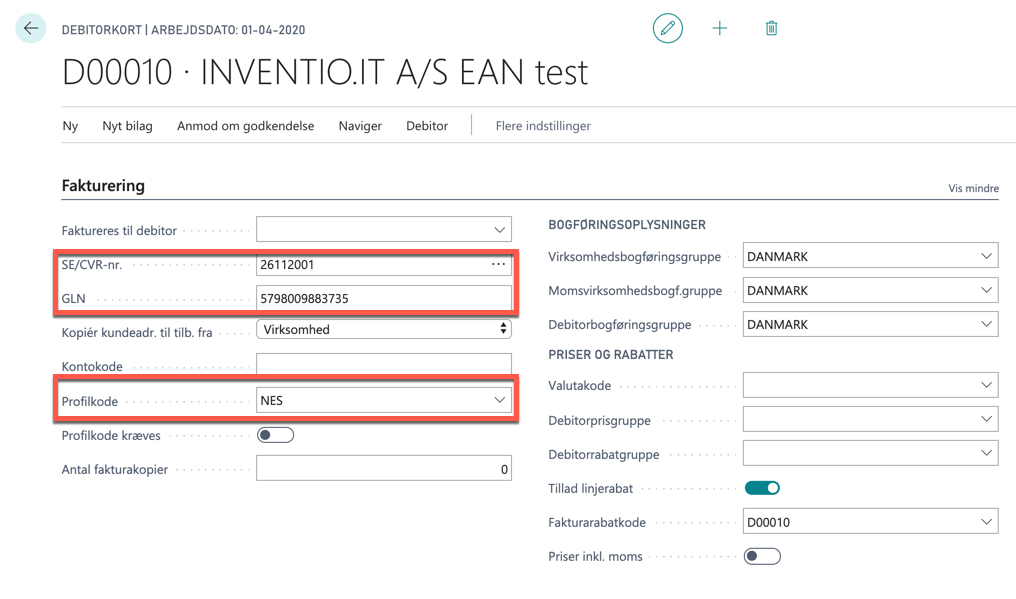Click the Fakturarabatkode label

point(597,523)
